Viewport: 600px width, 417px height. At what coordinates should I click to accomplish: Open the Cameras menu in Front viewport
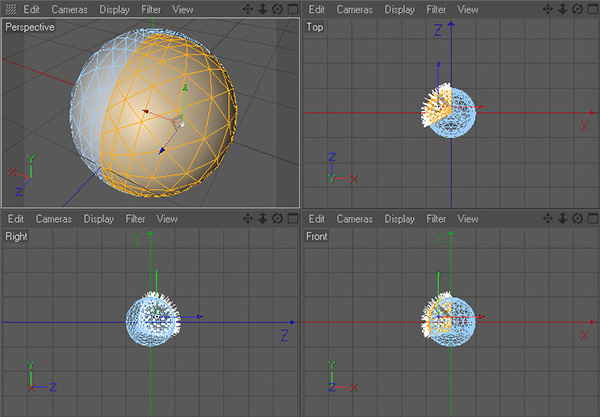pos(354,218)
